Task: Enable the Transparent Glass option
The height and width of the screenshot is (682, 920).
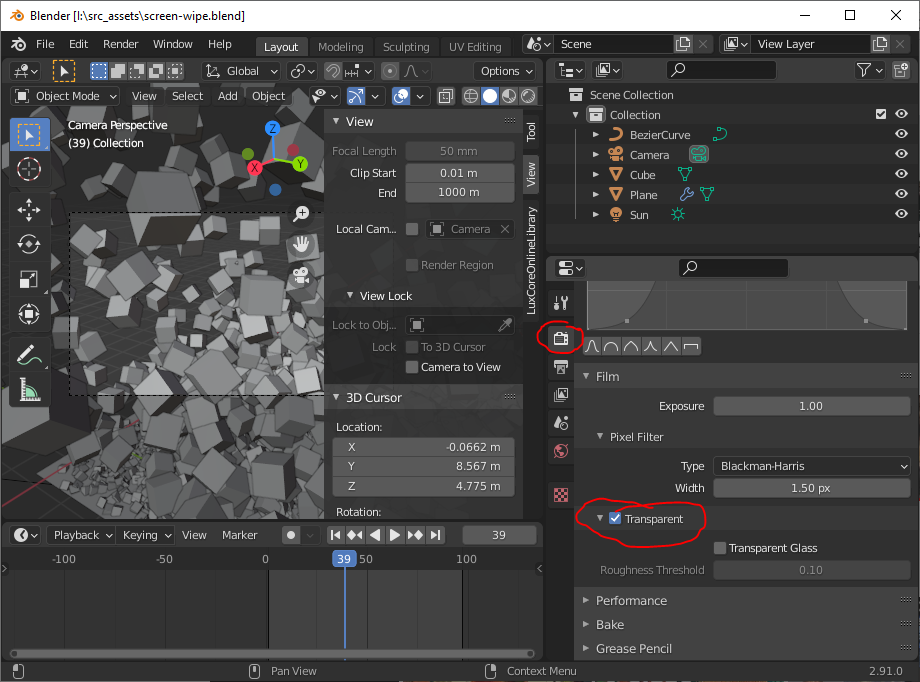Action: pyautogui.click(x=718, y=547)
